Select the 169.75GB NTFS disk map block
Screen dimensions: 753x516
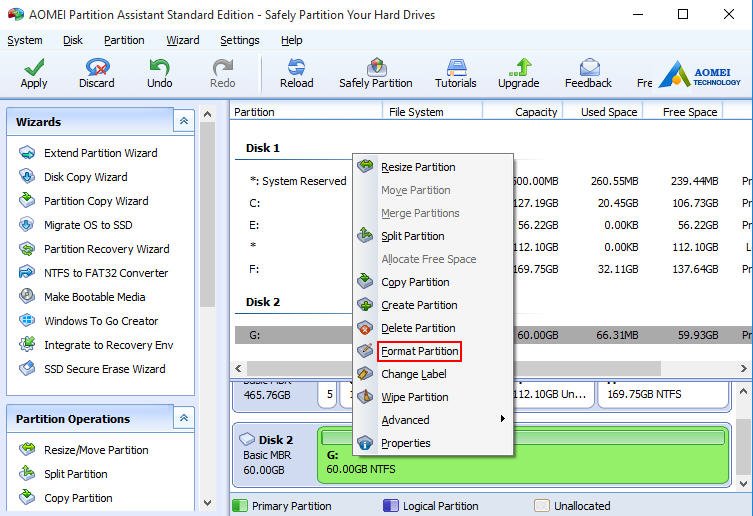click(663, 394)
